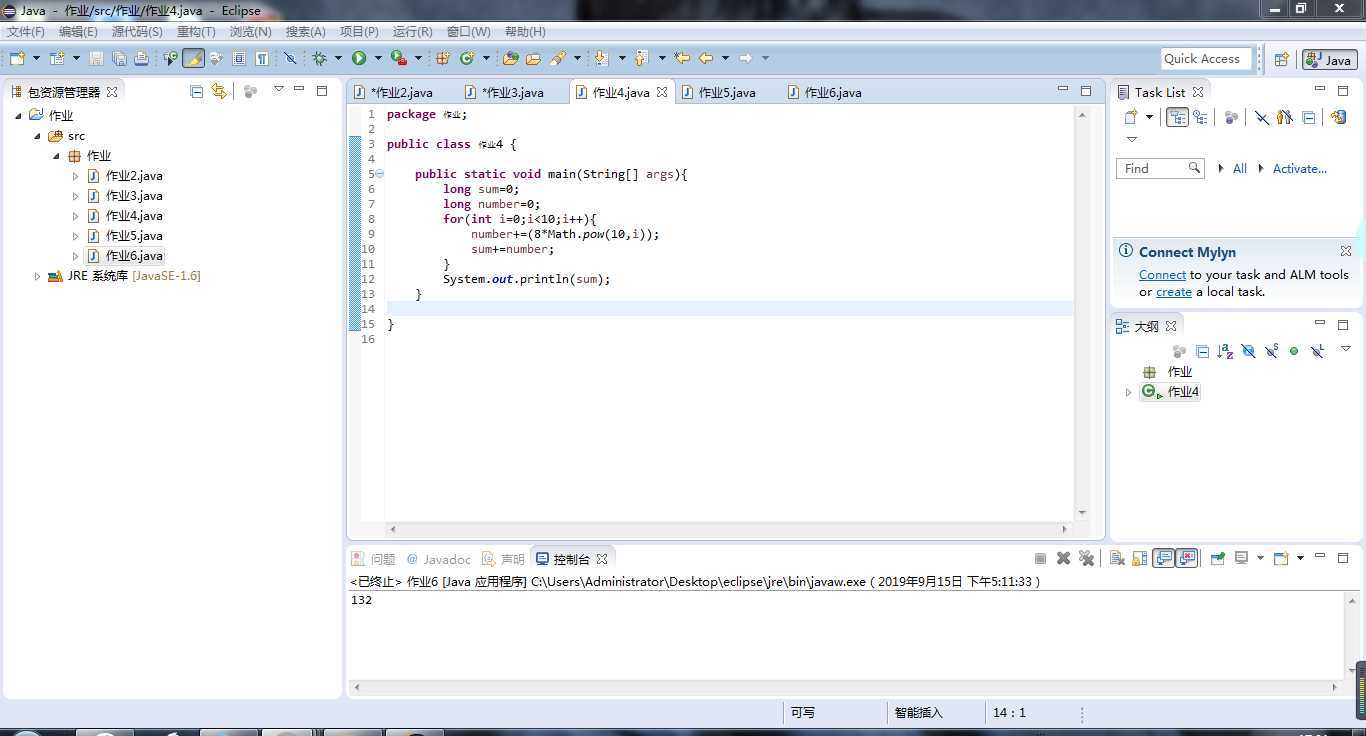Toggle Show Console on Standard Error changes
This screenshot has height=736, width=1366.
(1187, 559)
